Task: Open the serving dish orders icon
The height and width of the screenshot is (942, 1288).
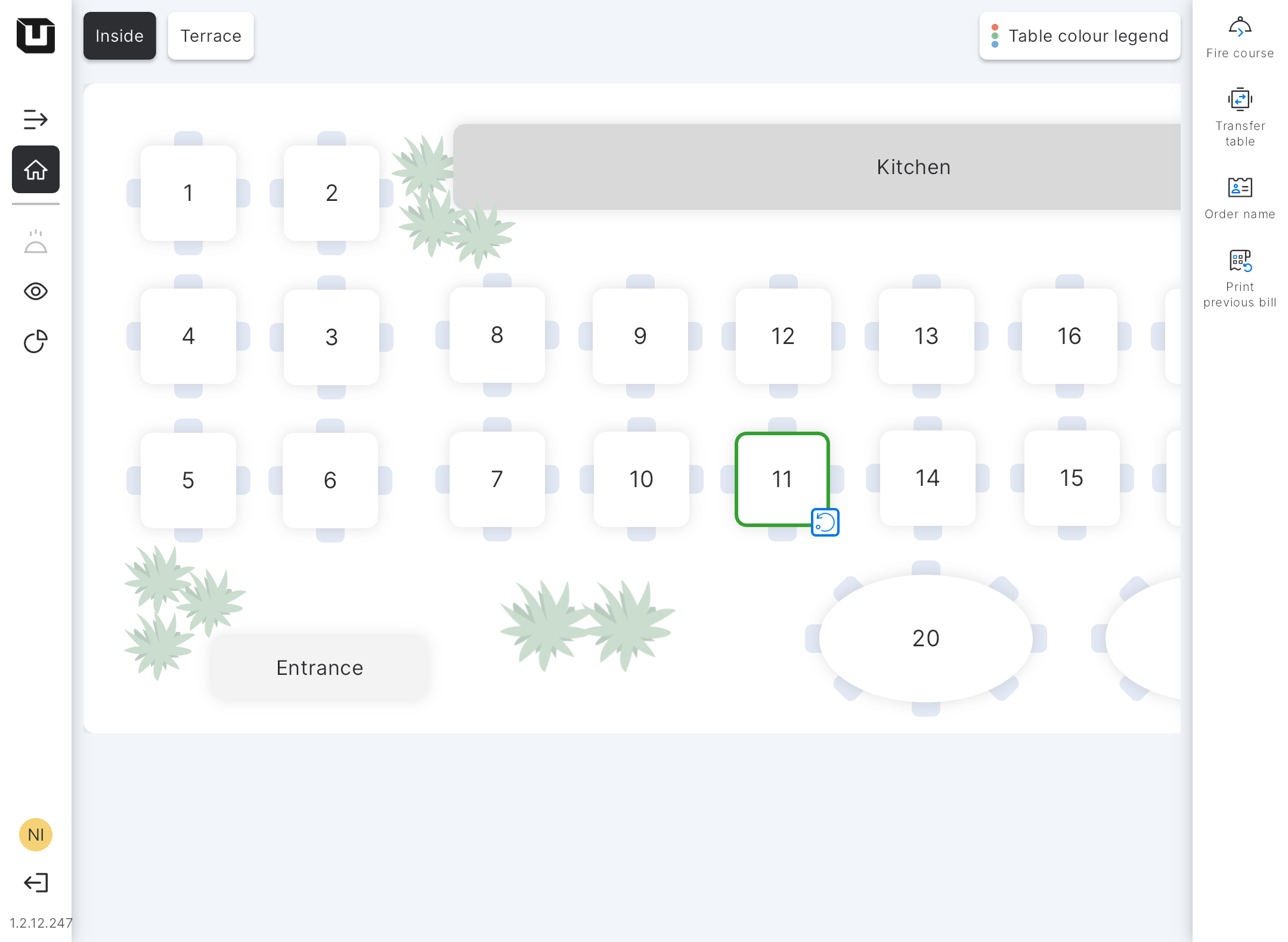Action: (x=36, y=242)
